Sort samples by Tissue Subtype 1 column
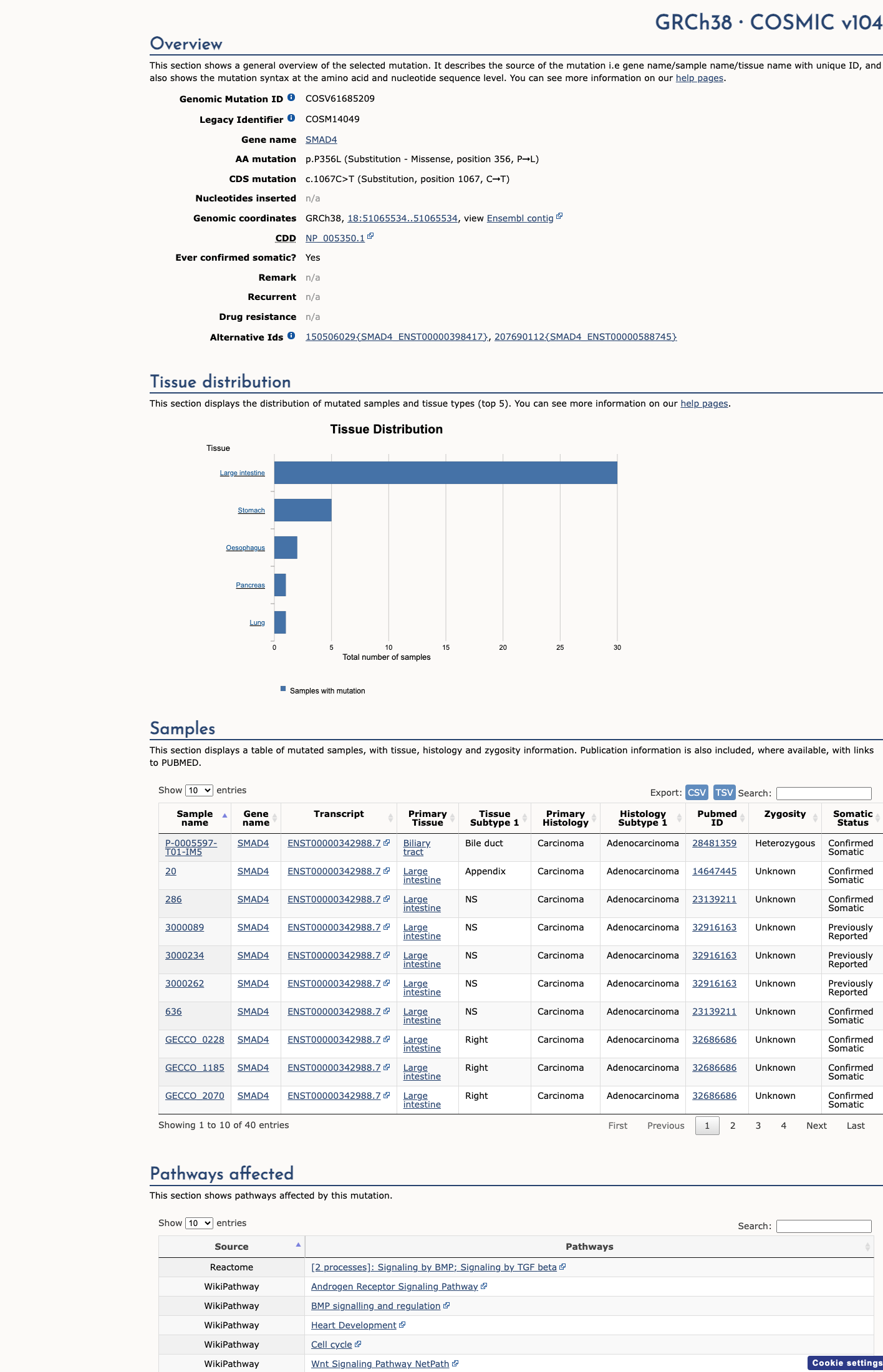This screenshot has width=883, height=1372. pos(495,818)
